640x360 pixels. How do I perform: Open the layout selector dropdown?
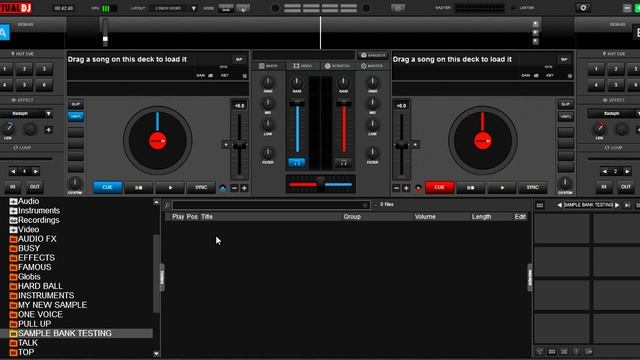[x=193, y=8]
